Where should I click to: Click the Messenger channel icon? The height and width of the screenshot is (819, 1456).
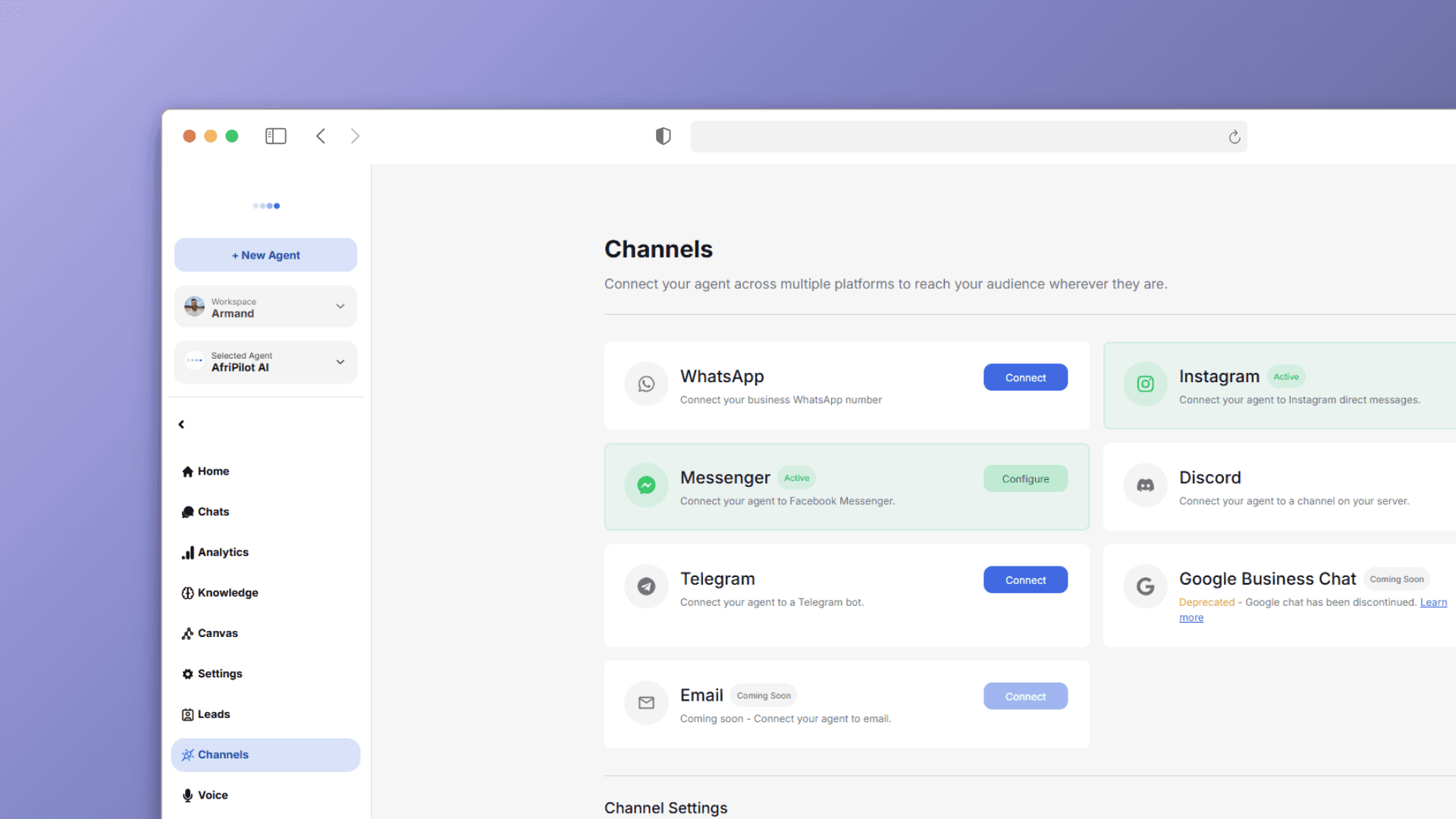click(646, 485)
